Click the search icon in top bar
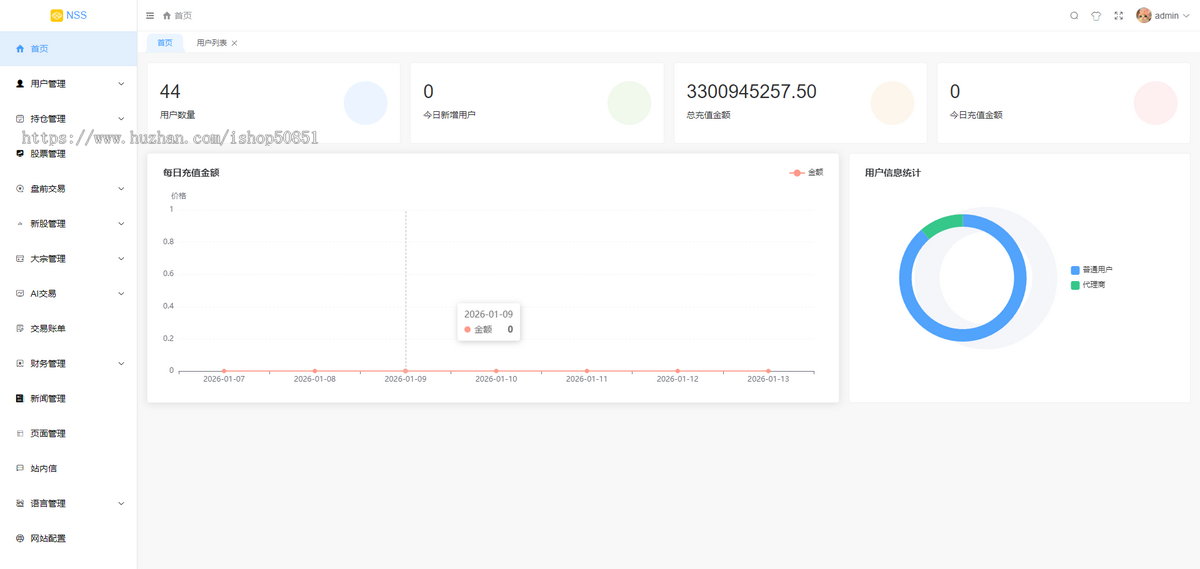This screenshot has width=1200, height=569. pos(1074,16)
